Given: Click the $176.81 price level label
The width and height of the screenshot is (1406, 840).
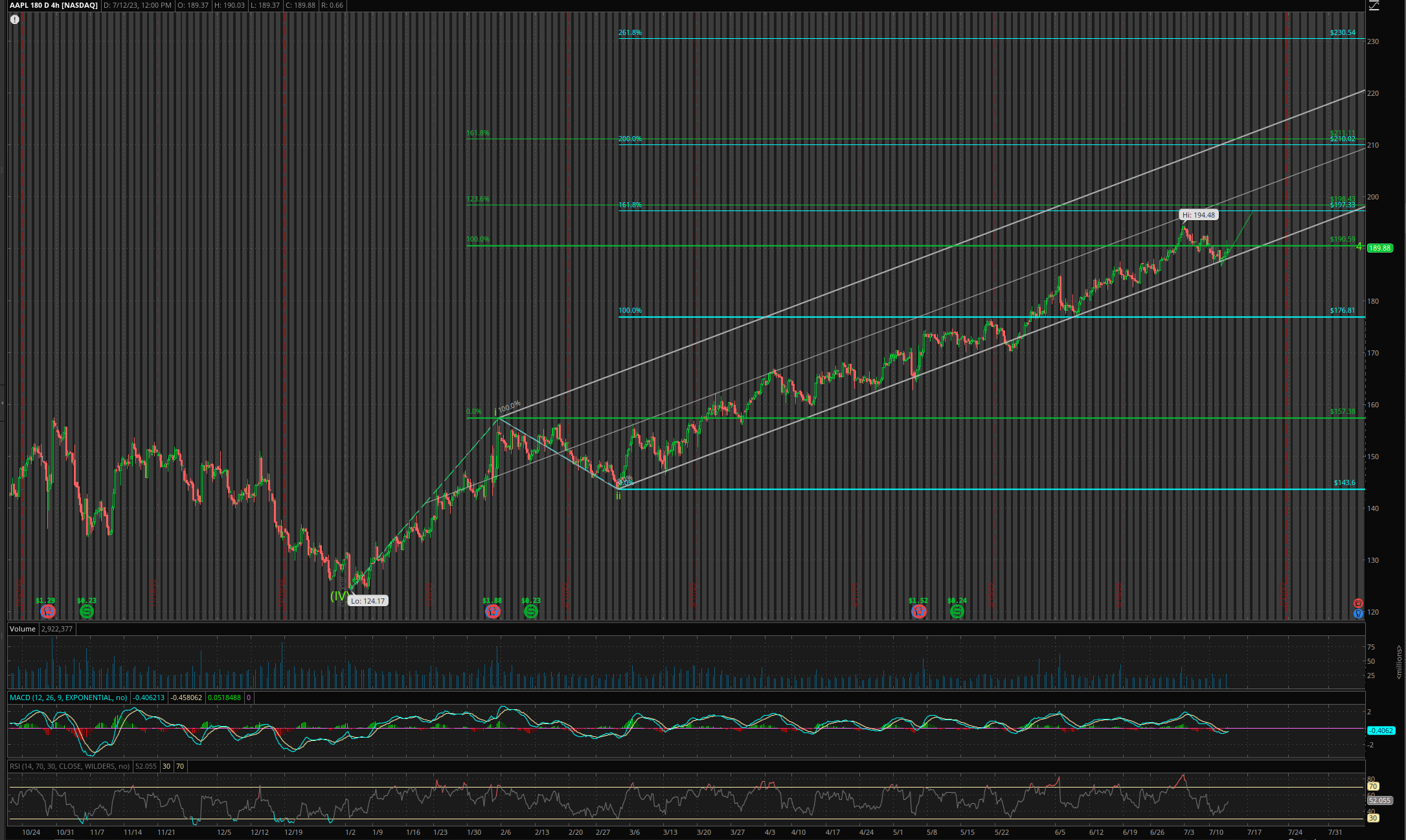Looking at the screenshot, I should pos(1343,311).
